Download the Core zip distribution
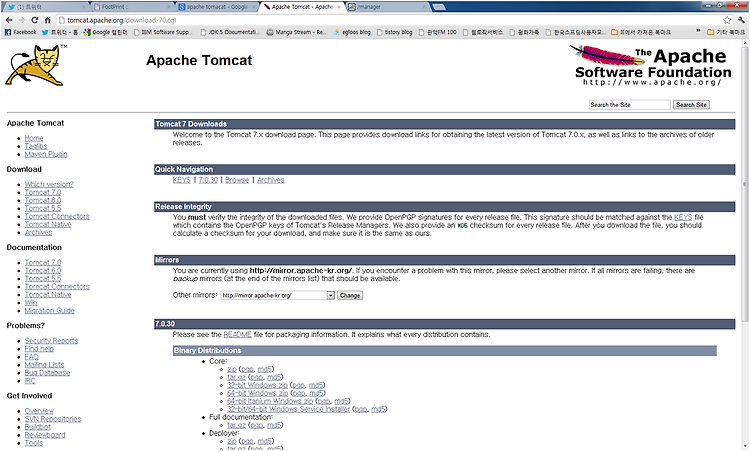 pos(232,369)
